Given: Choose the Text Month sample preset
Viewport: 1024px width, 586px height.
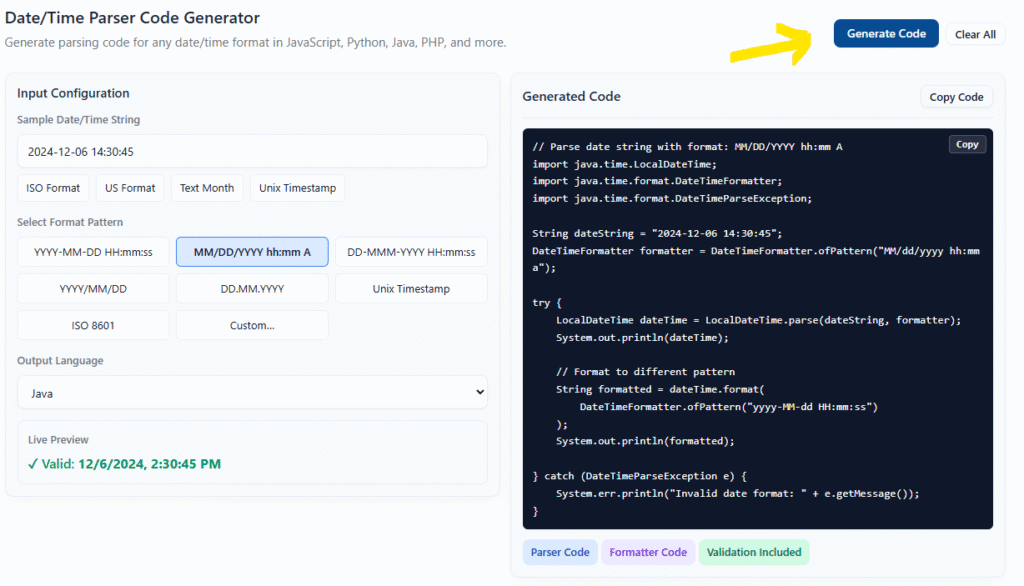Looking at the screenshot, I should (207, 187).
